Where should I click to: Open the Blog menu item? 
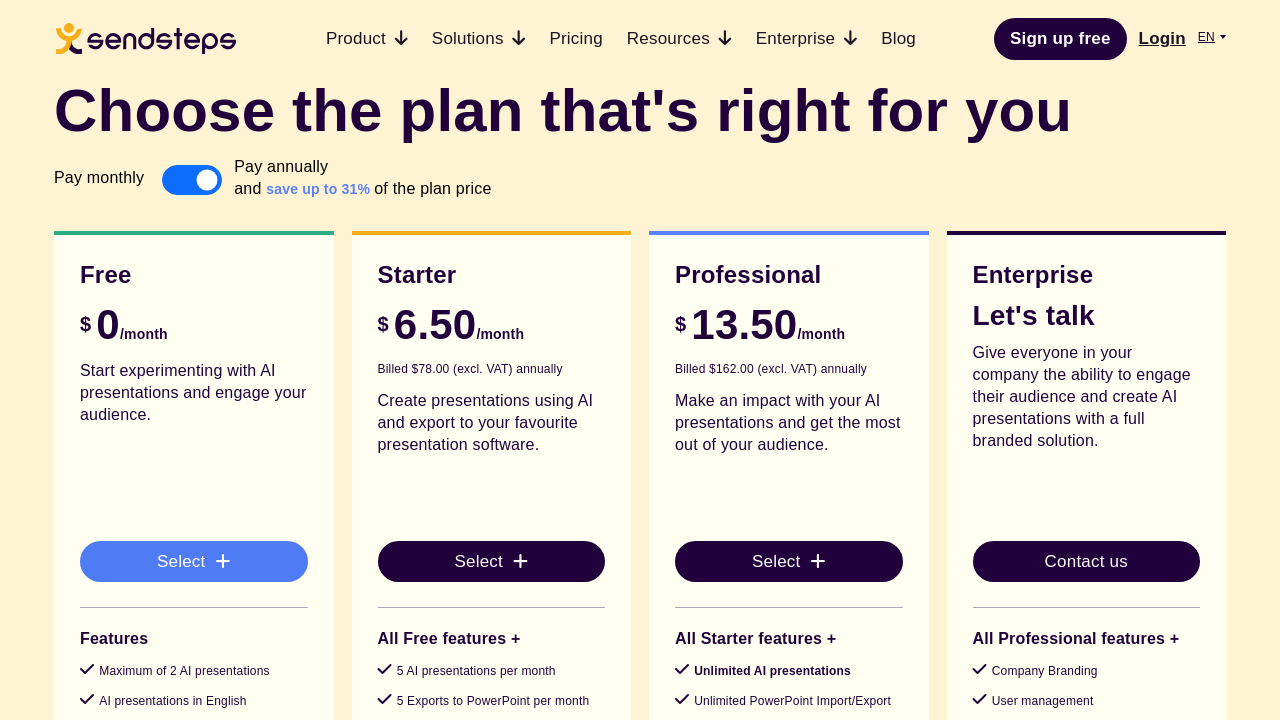898,39
